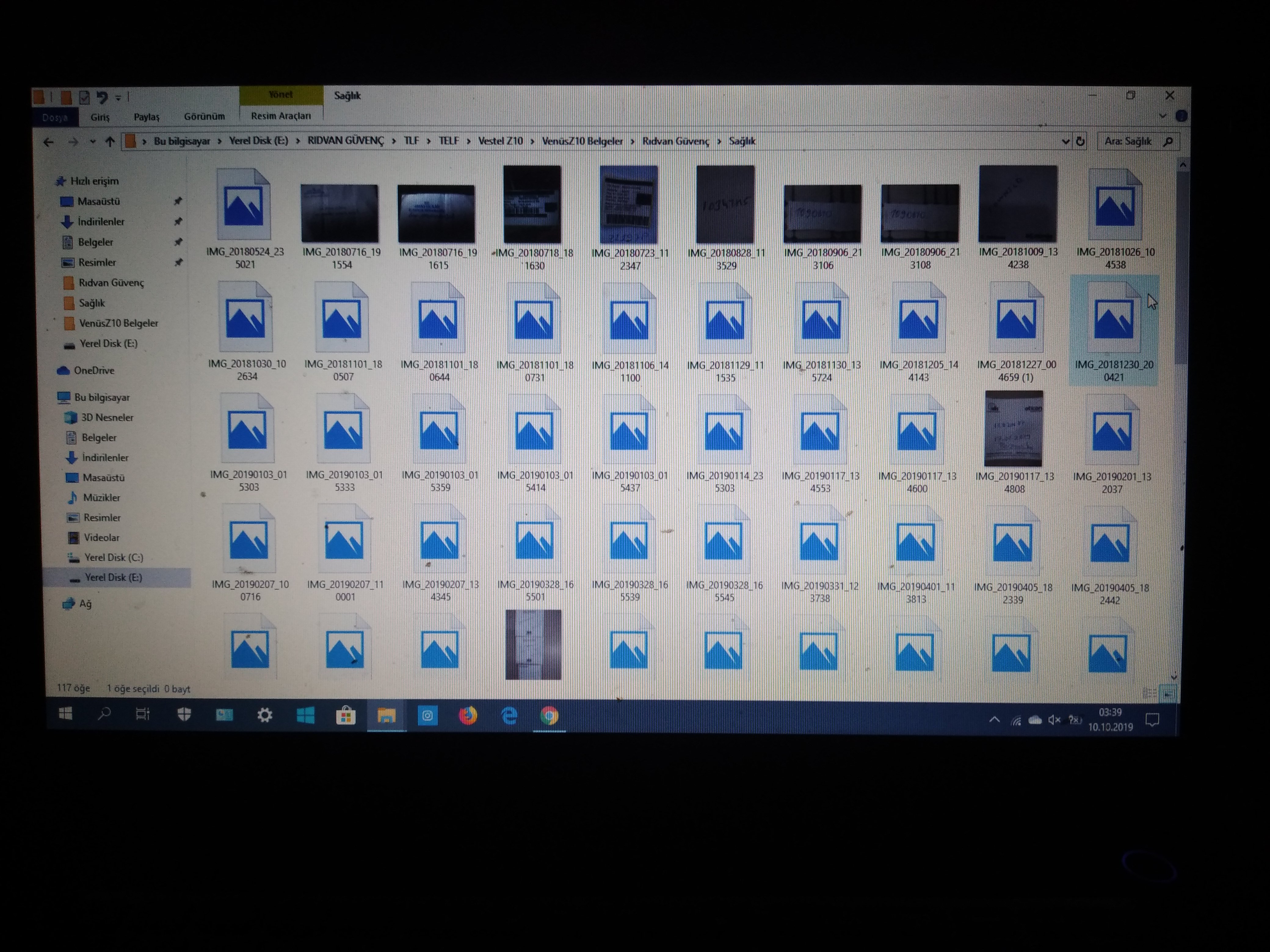Toggle mute via taskbar volume icon
1270x952 pixels.
coord(1054,719)
